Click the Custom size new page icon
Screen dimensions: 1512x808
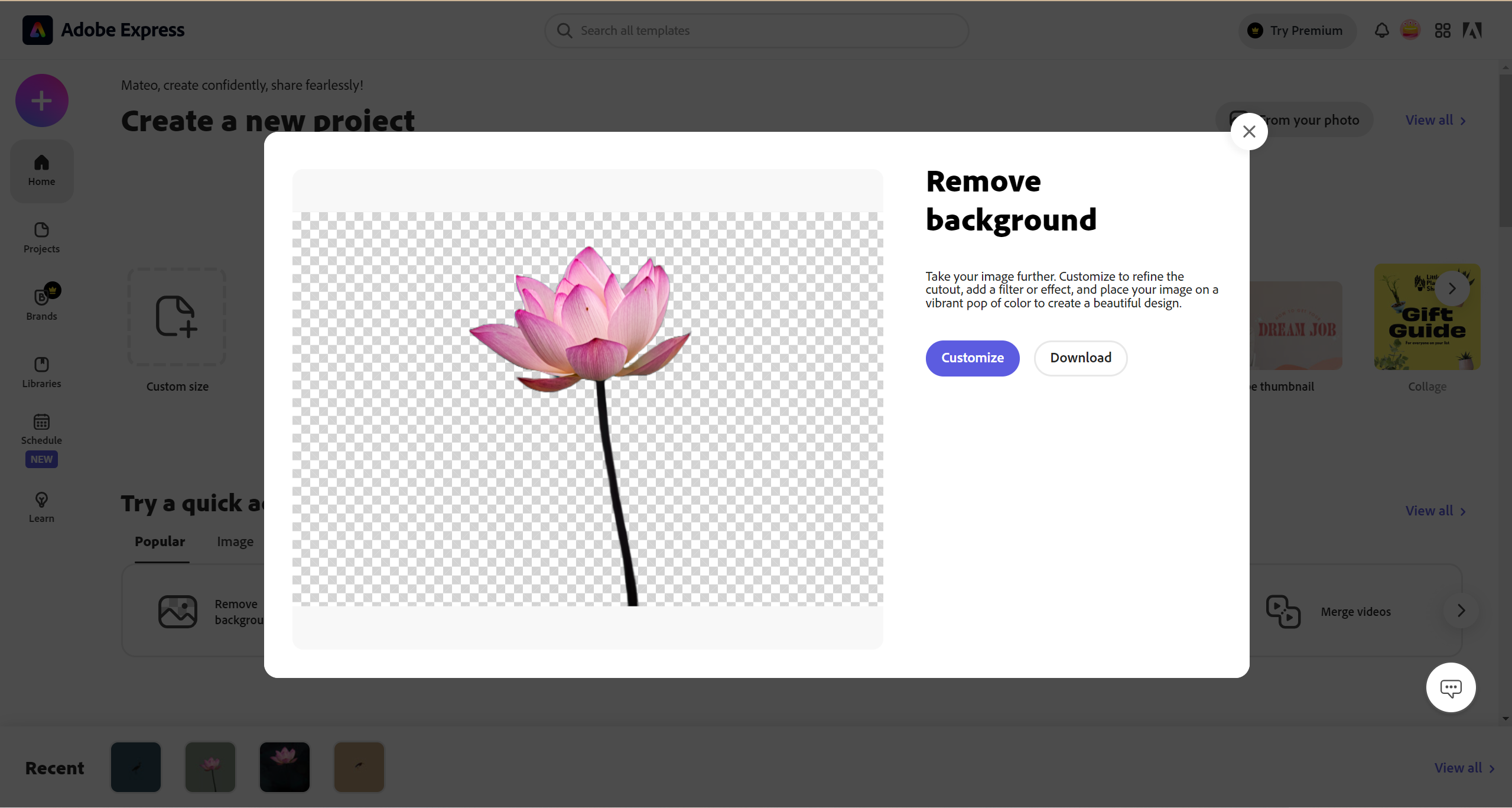coord(177,317)
